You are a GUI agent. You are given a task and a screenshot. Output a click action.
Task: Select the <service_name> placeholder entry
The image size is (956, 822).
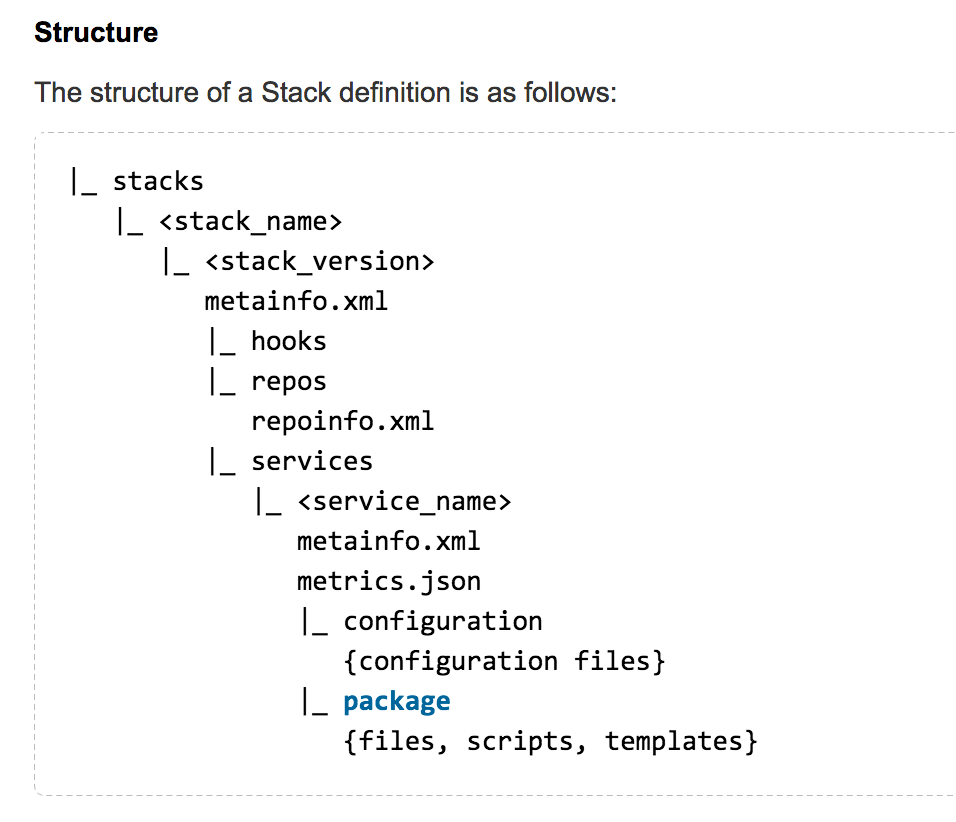(x=404, y=501)
